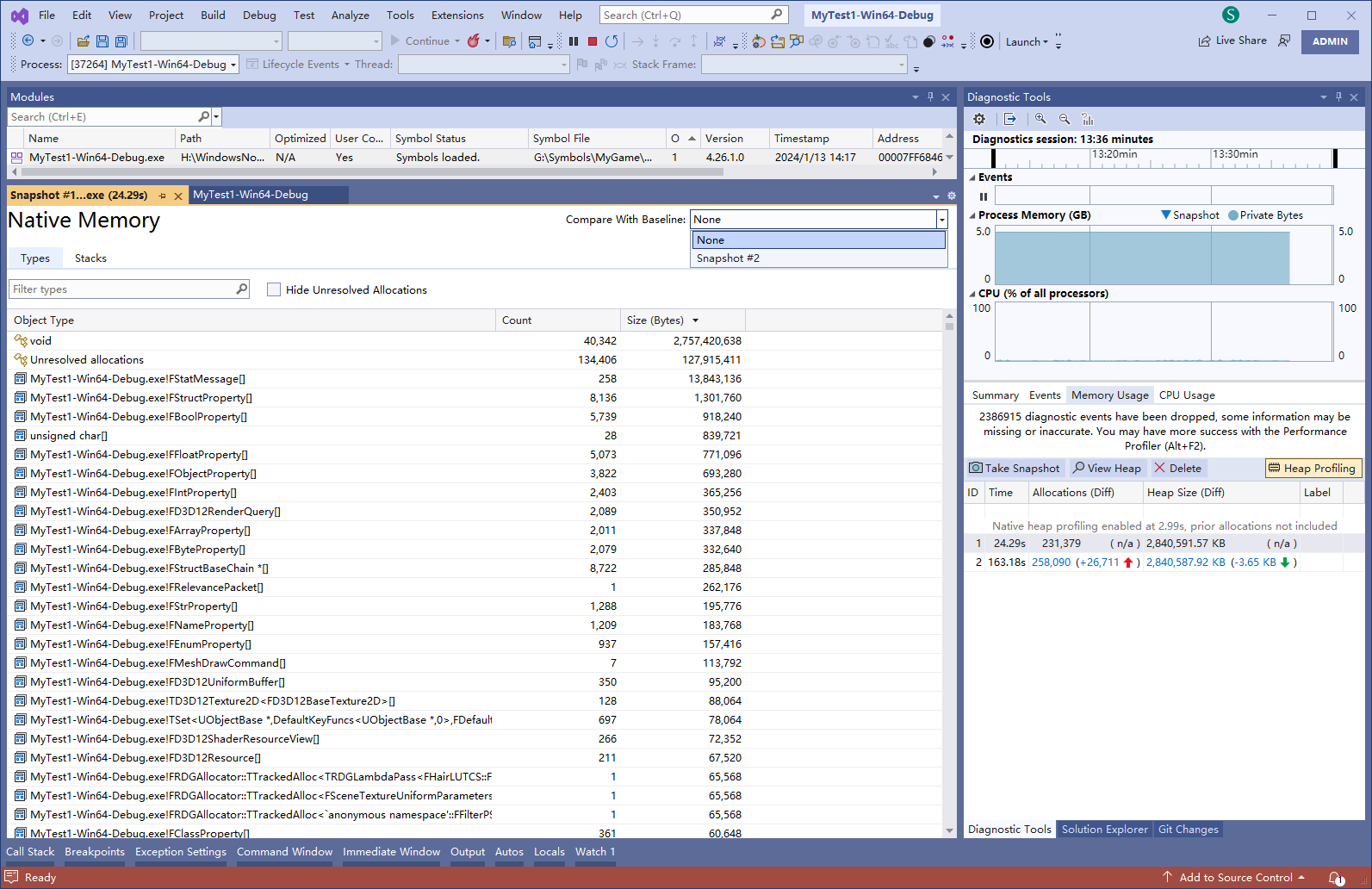Select the Unresolved allocations row

tap(475, 360)
